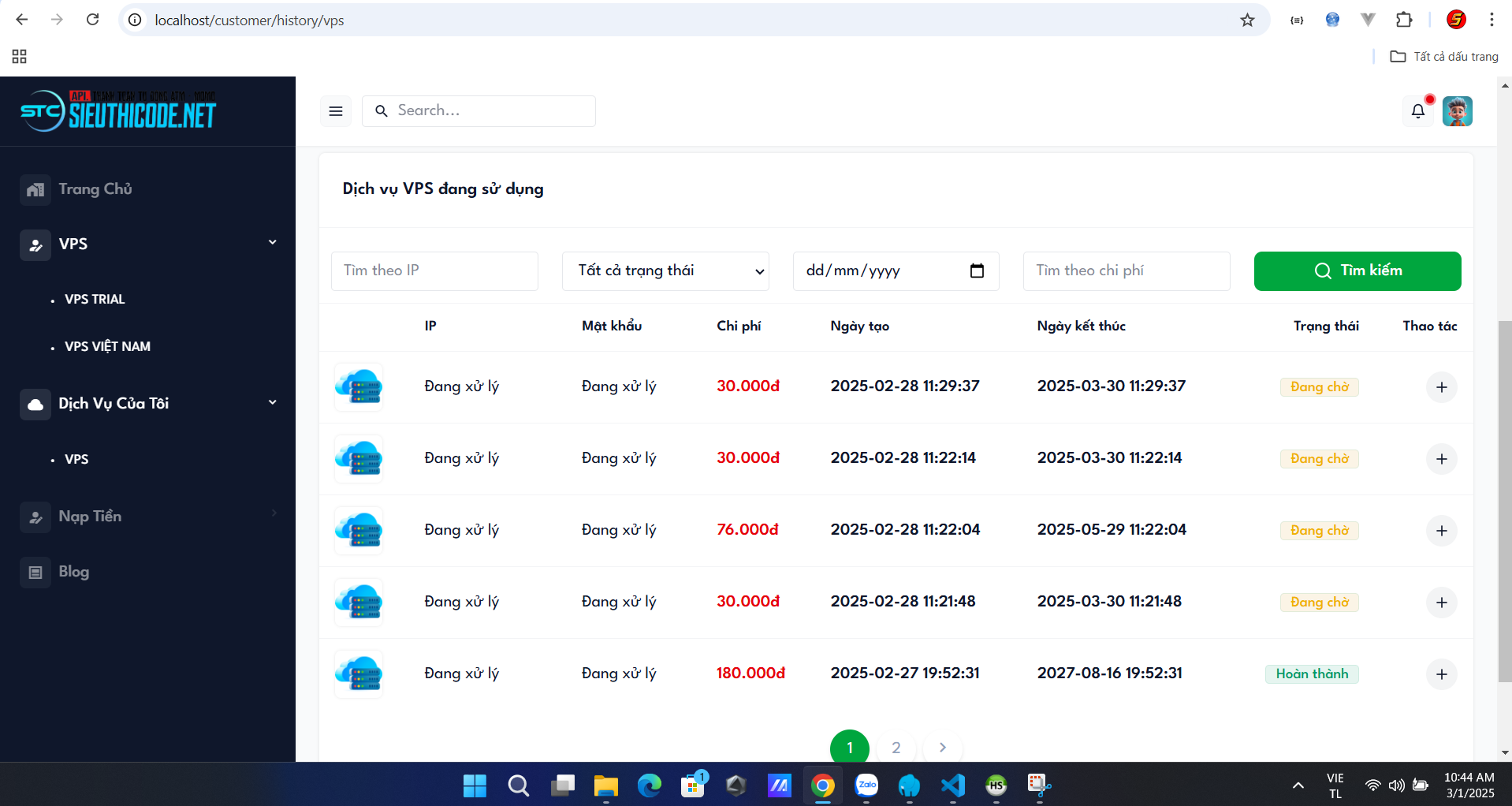Click the green Tìm kiếm button
The height and width of the screenshot is (806, 1512).
click(x=1357, y=271)
